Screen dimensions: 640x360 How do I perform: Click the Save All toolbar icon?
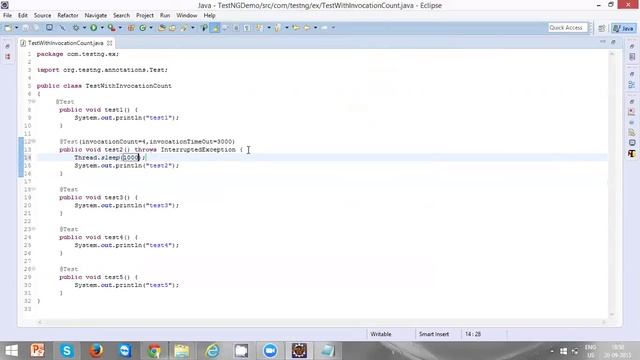36,28
